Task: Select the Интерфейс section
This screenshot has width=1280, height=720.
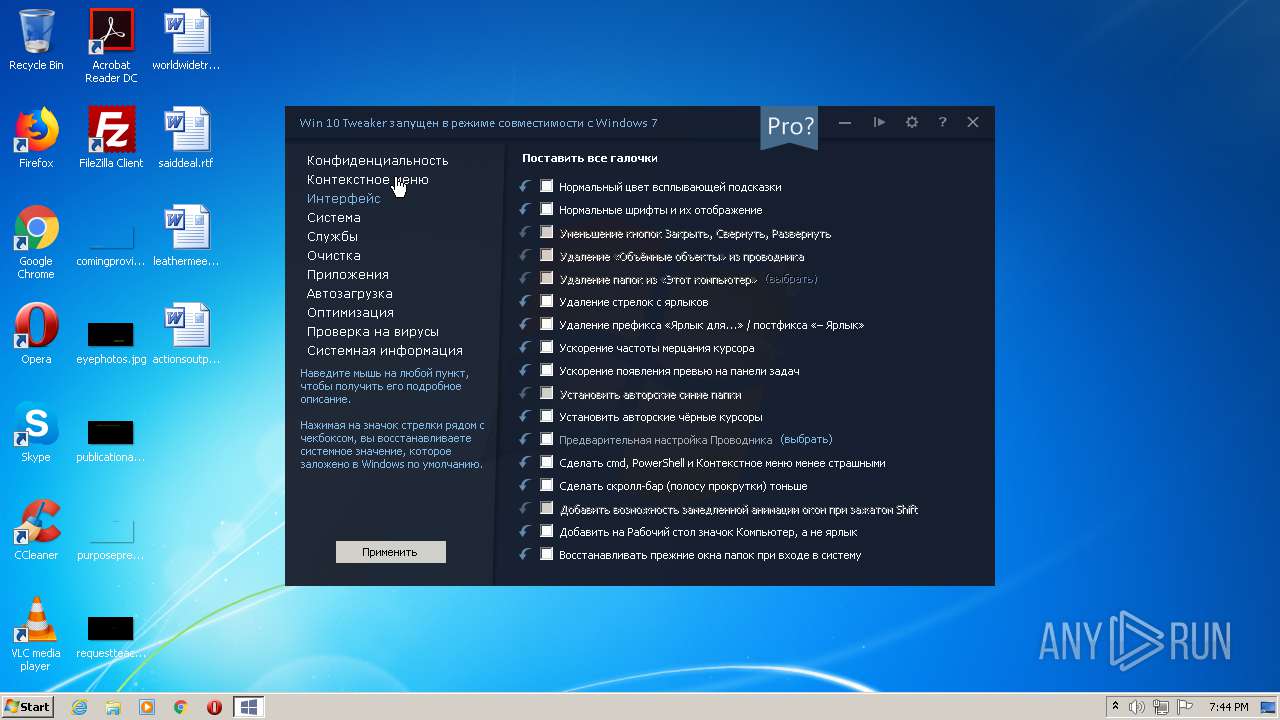Action: tap(343, 198)
